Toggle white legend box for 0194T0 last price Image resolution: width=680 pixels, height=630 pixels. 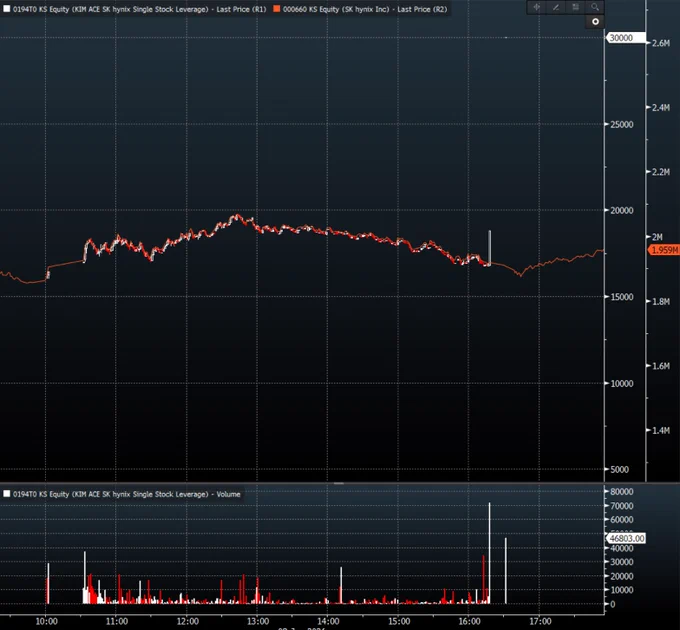point(7,9)
